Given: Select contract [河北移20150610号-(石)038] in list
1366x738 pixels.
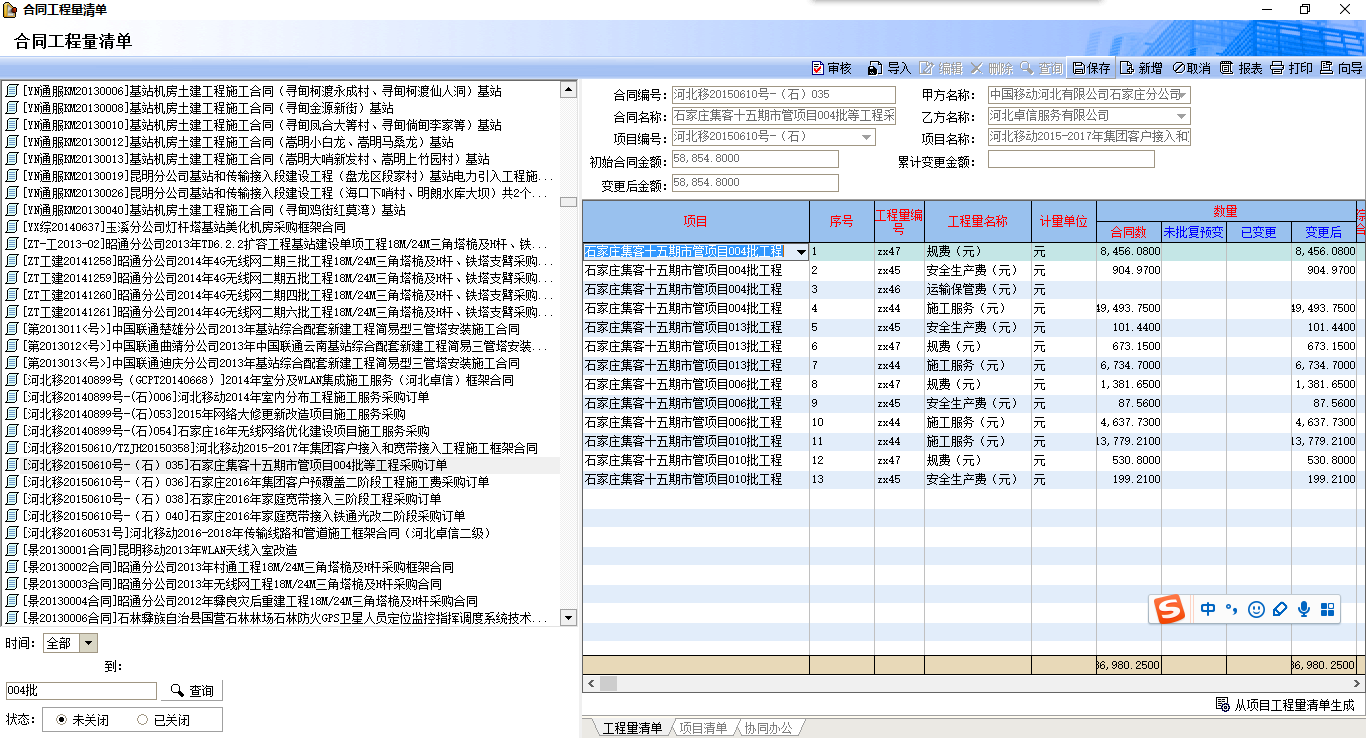Looking at the screenshot, I should tap(231, 499).
